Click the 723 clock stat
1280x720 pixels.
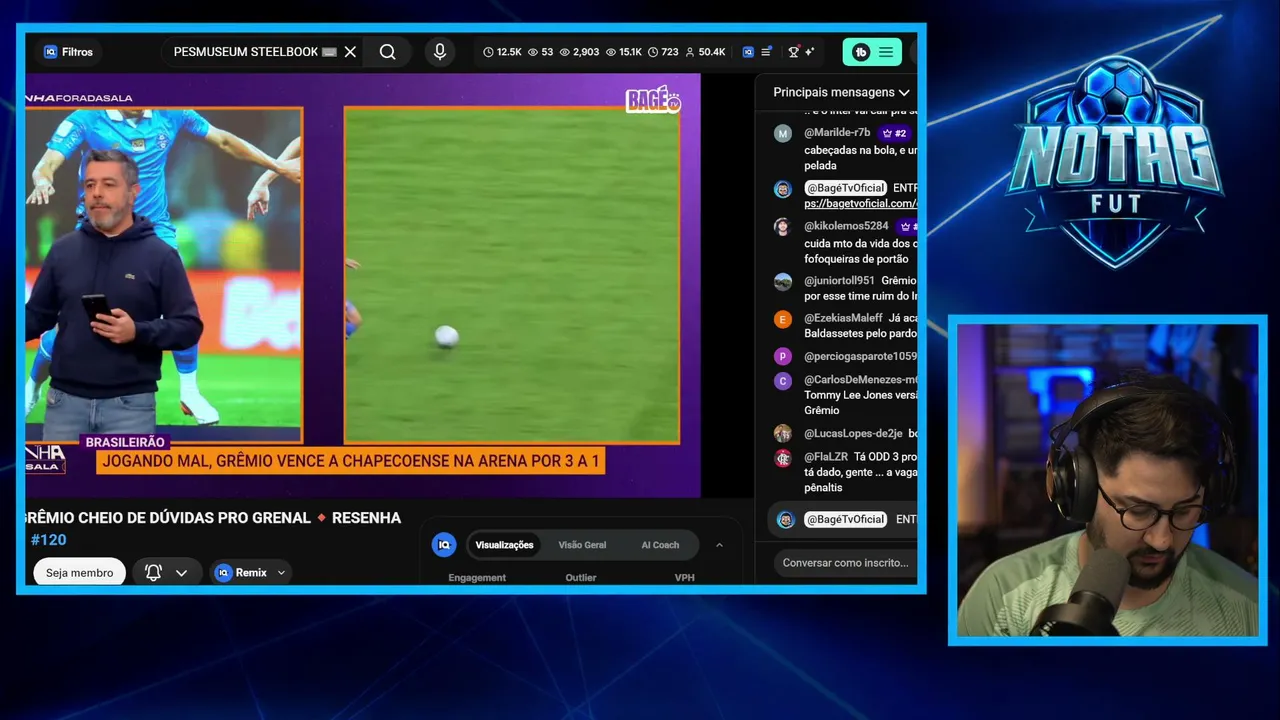tap(663, 52)
